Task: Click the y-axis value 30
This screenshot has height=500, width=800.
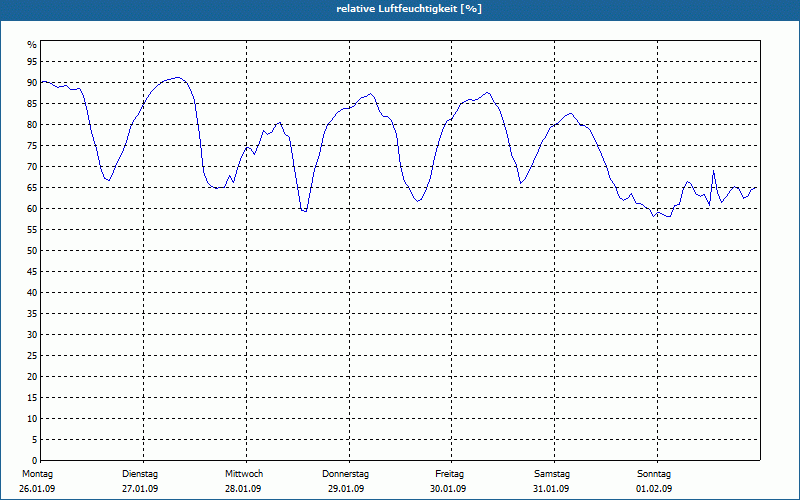Action: pos(32,335)
